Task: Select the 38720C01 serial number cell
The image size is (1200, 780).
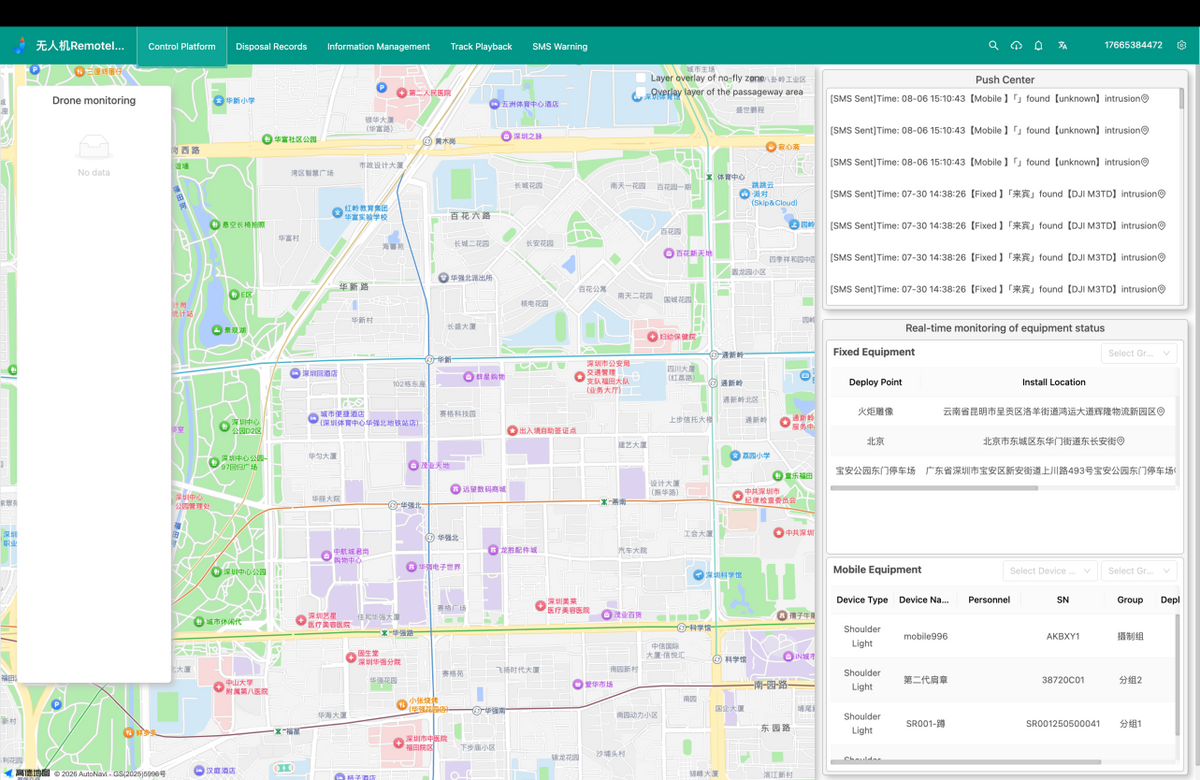Action: pyautogui.click(x=1062, y=680)
